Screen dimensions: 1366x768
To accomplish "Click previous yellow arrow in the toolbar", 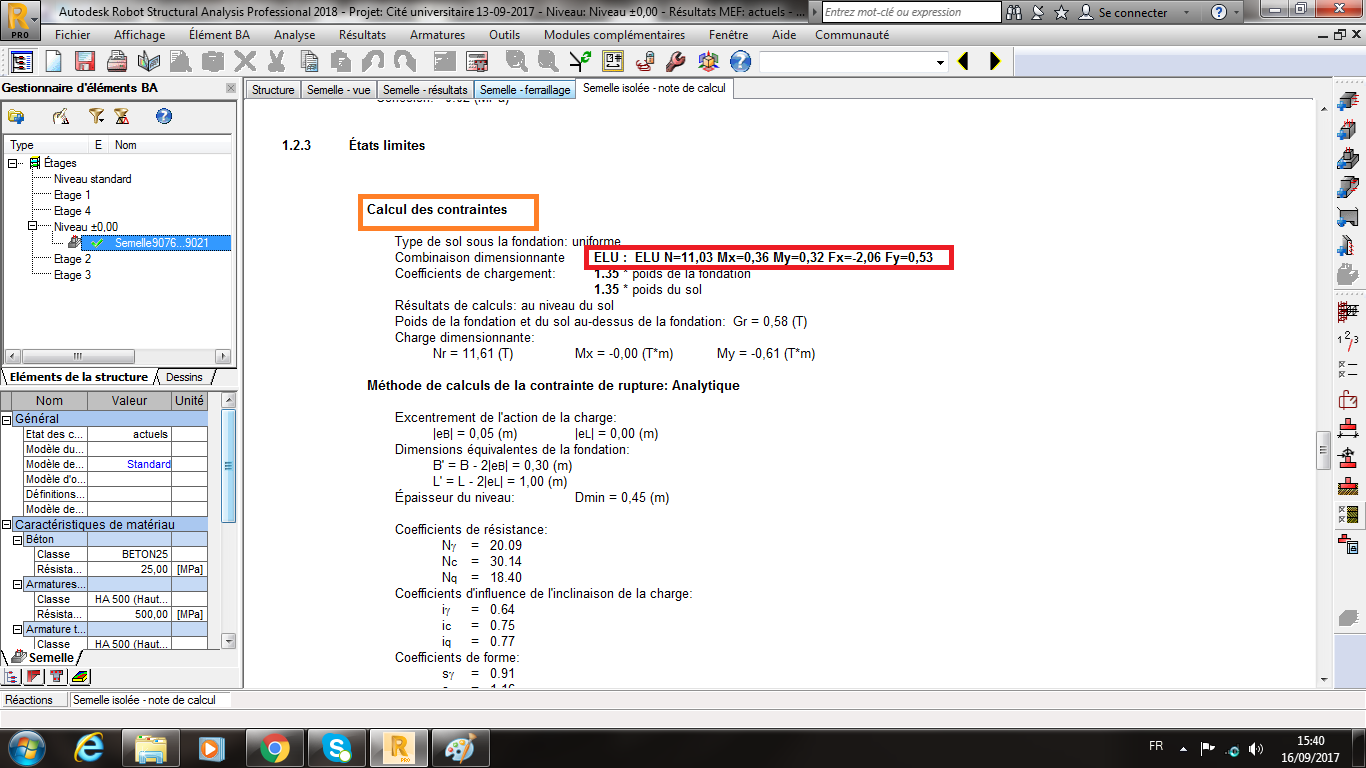I will (964, 62).
